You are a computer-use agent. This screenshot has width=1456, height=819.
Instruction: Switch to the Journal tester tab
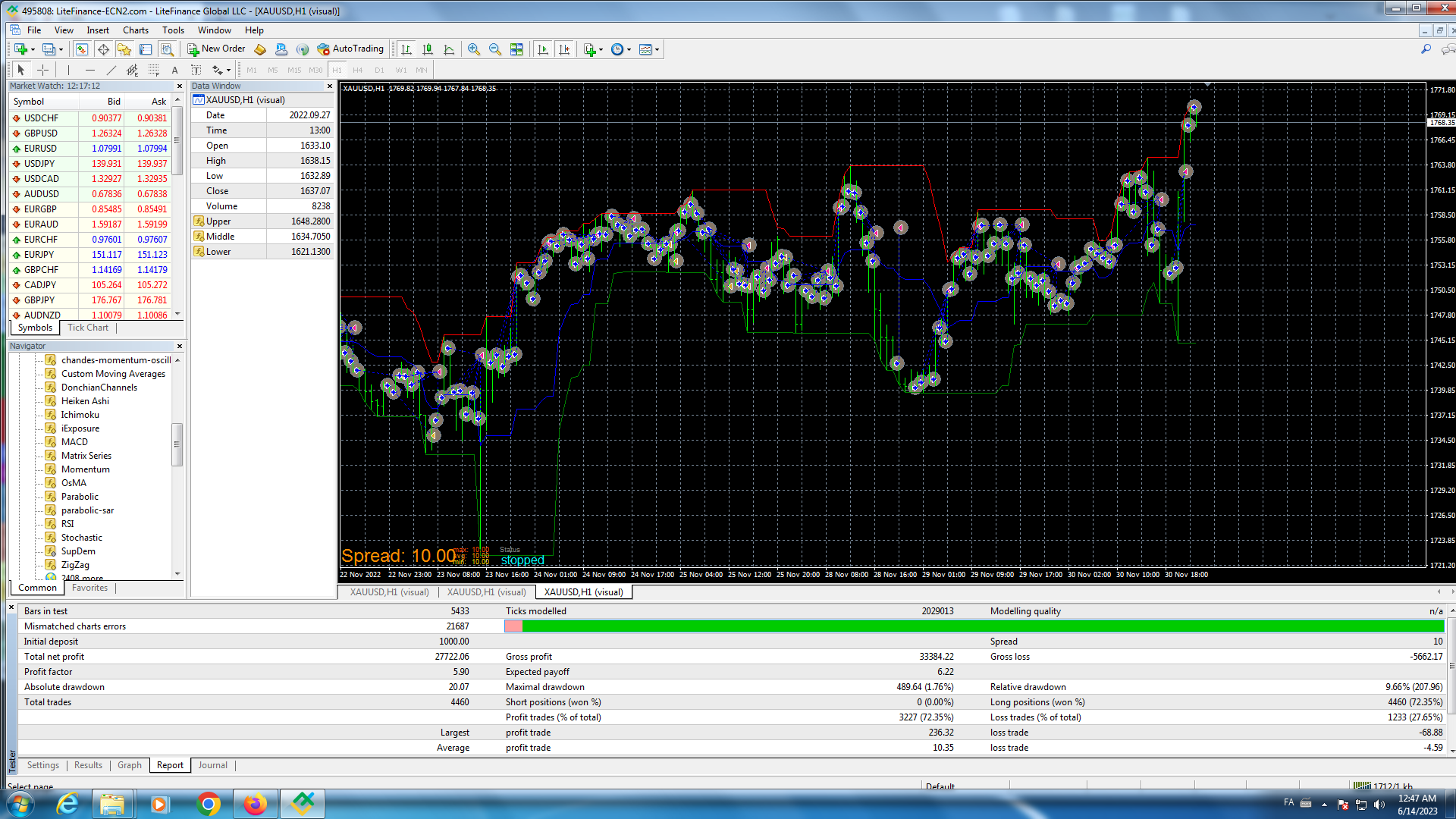pyautogui.click(x=213, y=765)
